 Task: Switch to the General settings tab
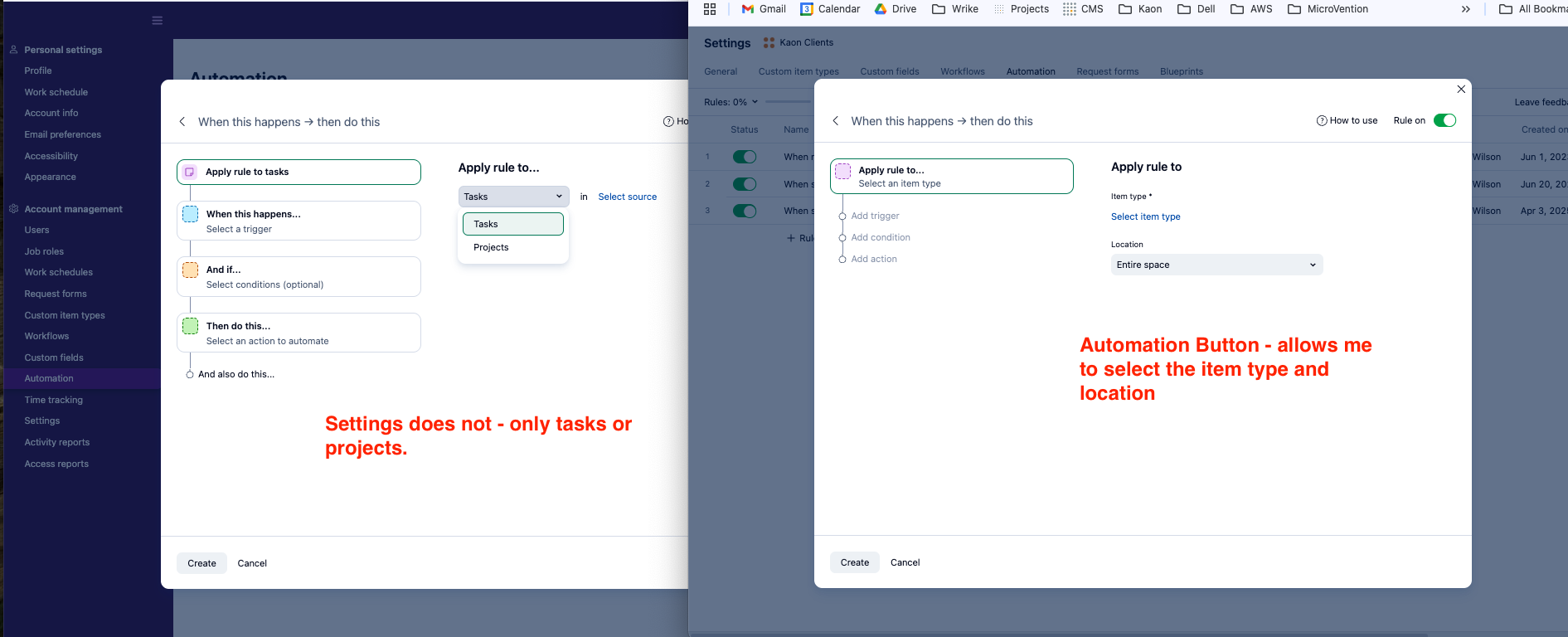pyautogui.click(x=721, y=71)
